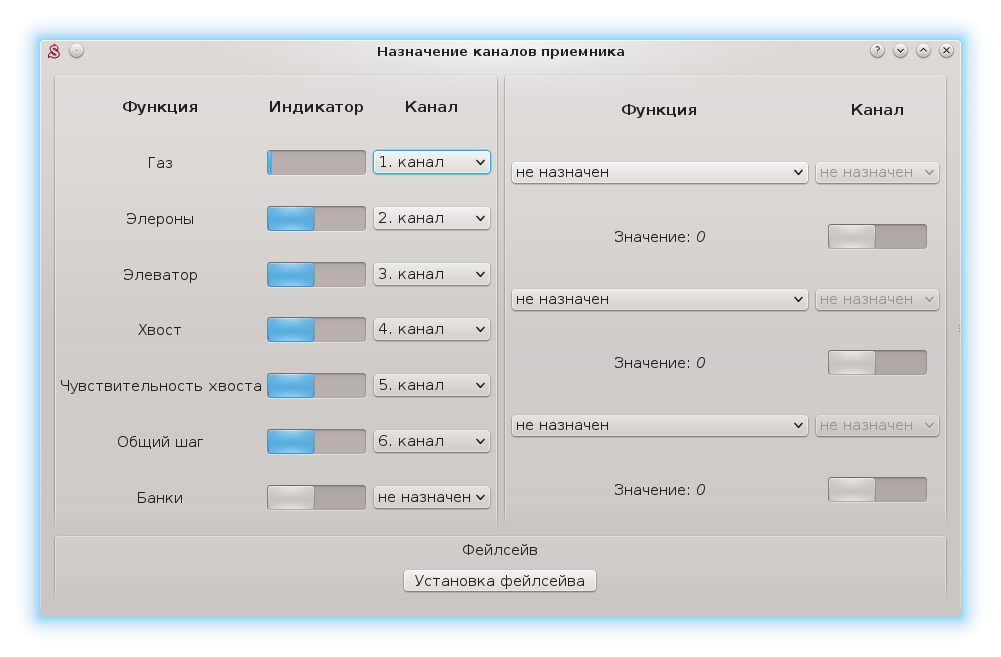Click the indicator beside the bottom Значение label
Screen dimensions: 1001x657
[877, 489]
